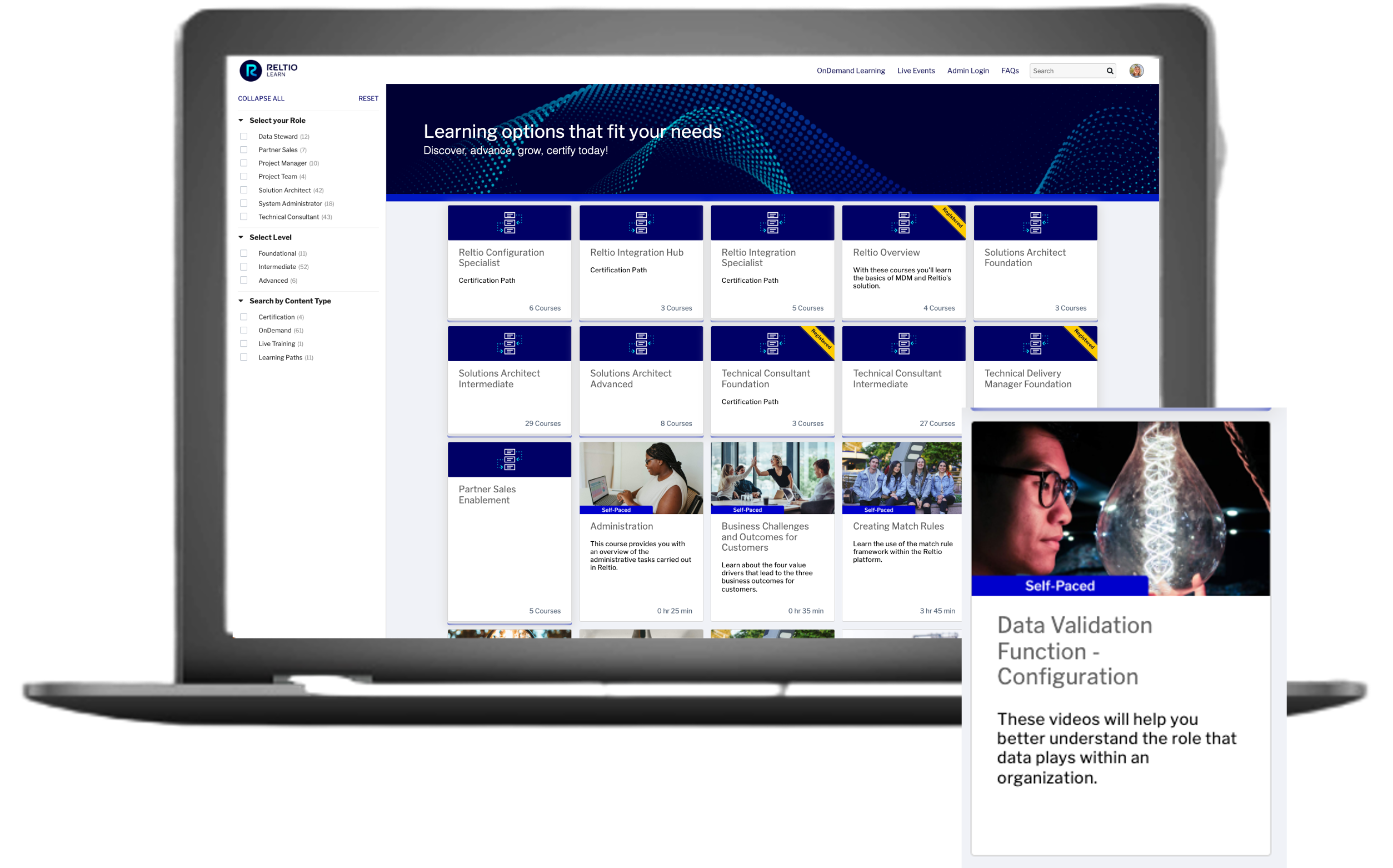Collapse the Select your Role section
The height and width of the screenshot is (868, 1393).
click(241, 121)
